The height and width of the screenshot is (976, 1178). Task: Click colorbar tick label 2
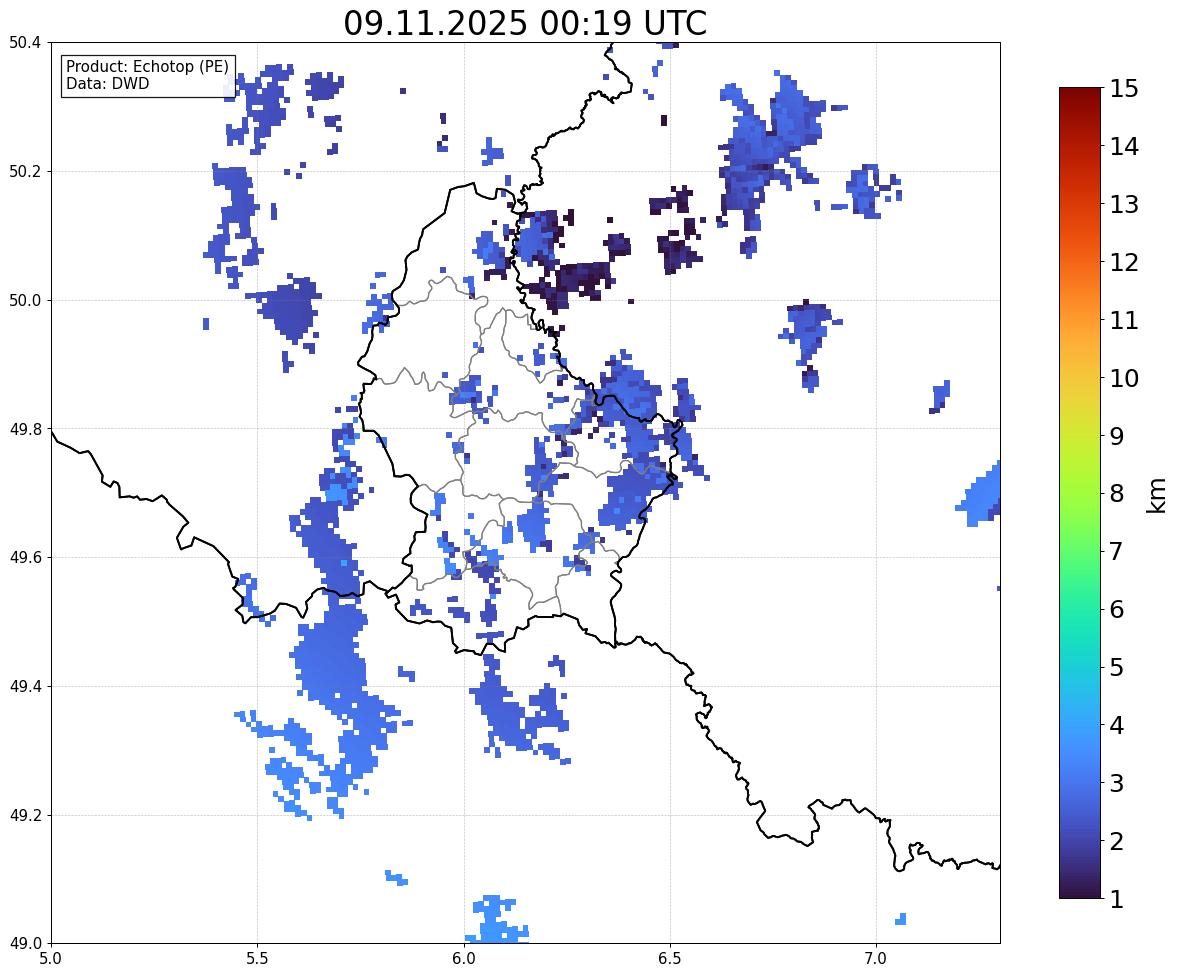pos(1117,841)
